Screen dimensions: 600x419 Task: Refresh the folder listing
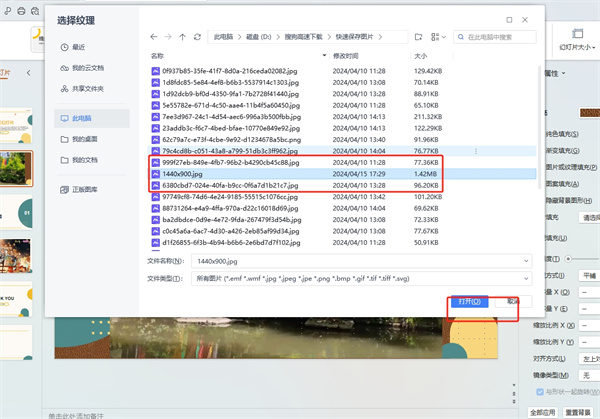(197, 37)
